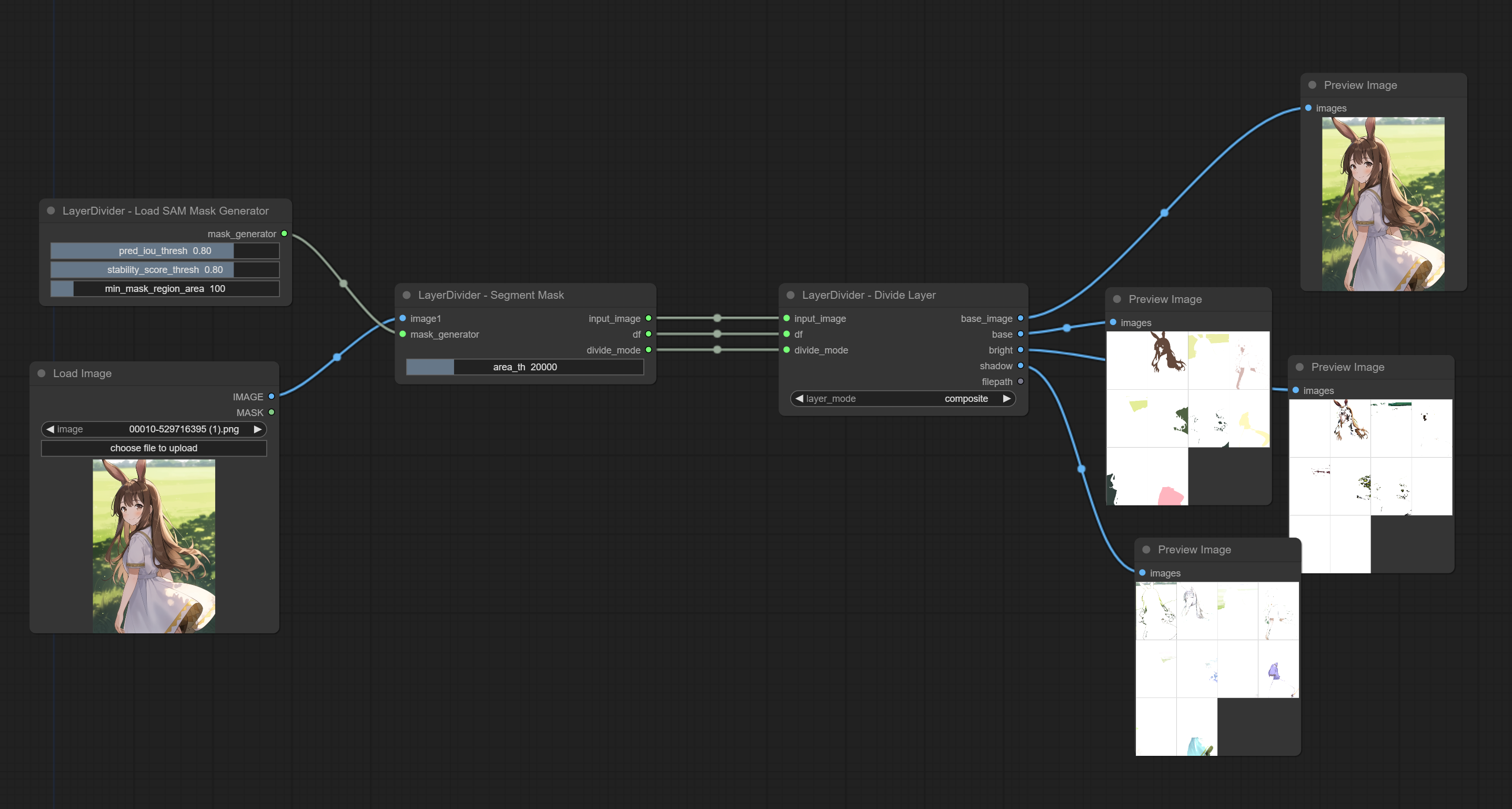Image resolution: width=1512 pixels, height=809 pixels.
Task: Collapse the LayerDivider Divide Layer node
Action: point(790,295)
